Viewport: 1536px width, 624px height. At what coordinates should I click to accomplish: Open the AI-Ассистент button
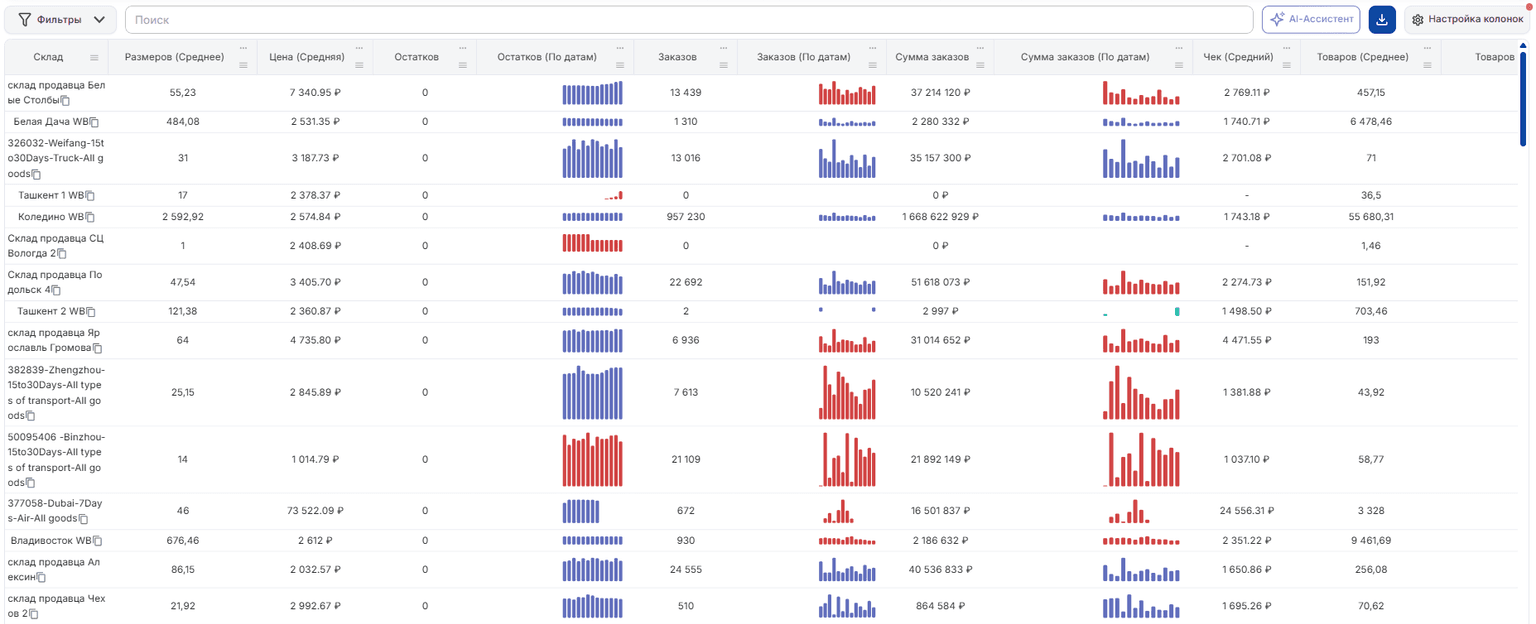click(1311, 19)
